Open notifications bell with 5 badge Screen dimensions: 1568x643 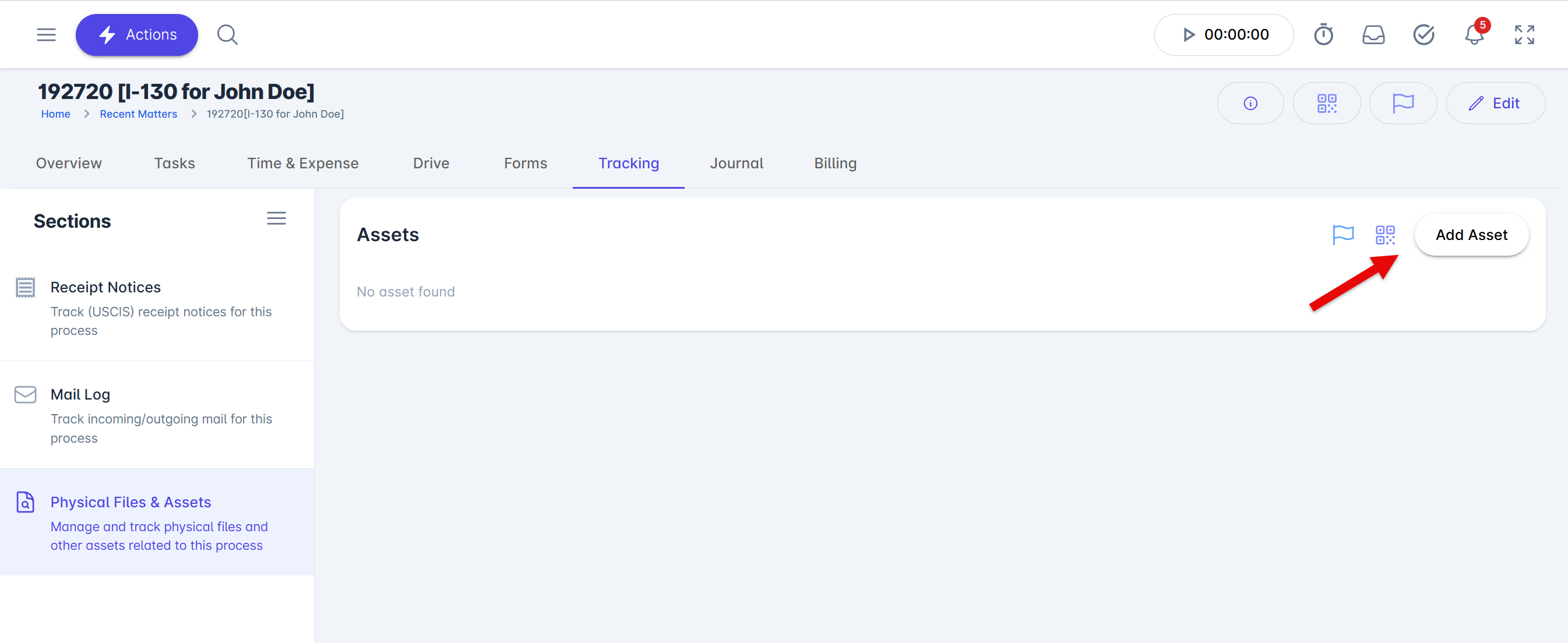[1474, 35]
